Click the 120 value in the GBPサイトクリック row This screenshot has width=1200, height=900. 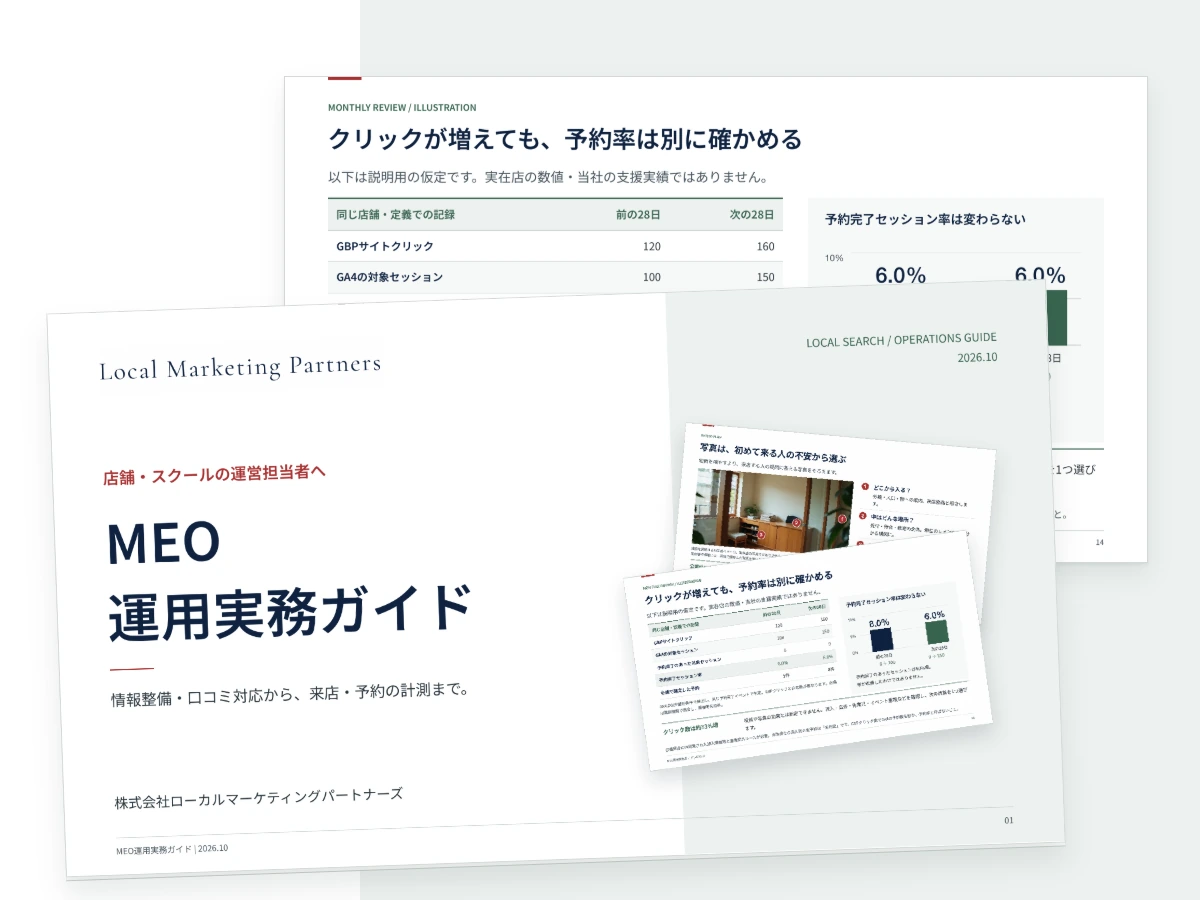coord(651,246)
